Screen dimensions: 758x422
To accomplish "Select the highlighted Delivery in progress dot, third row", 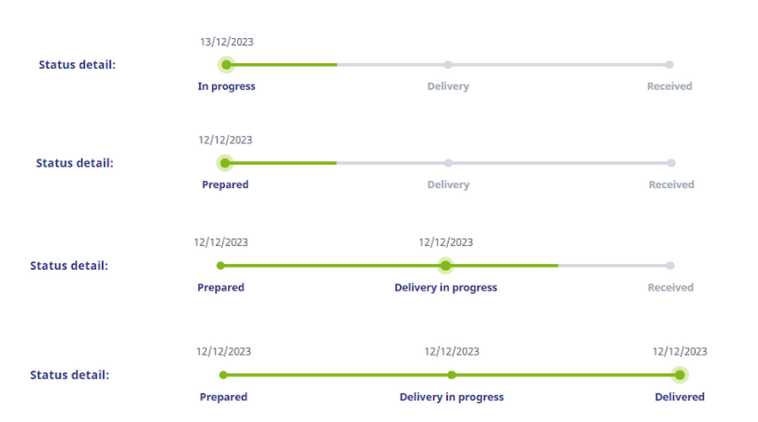I will [446, 265].
